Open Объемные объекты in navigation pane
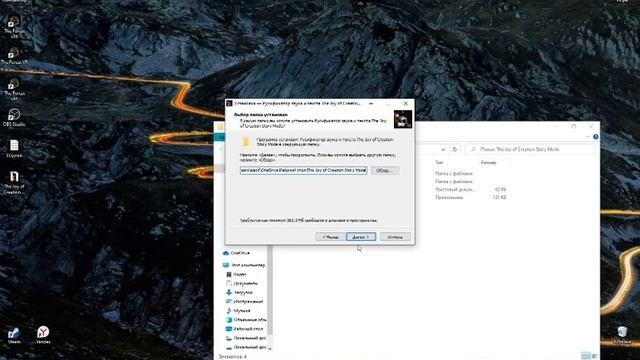 click(249, 320)
